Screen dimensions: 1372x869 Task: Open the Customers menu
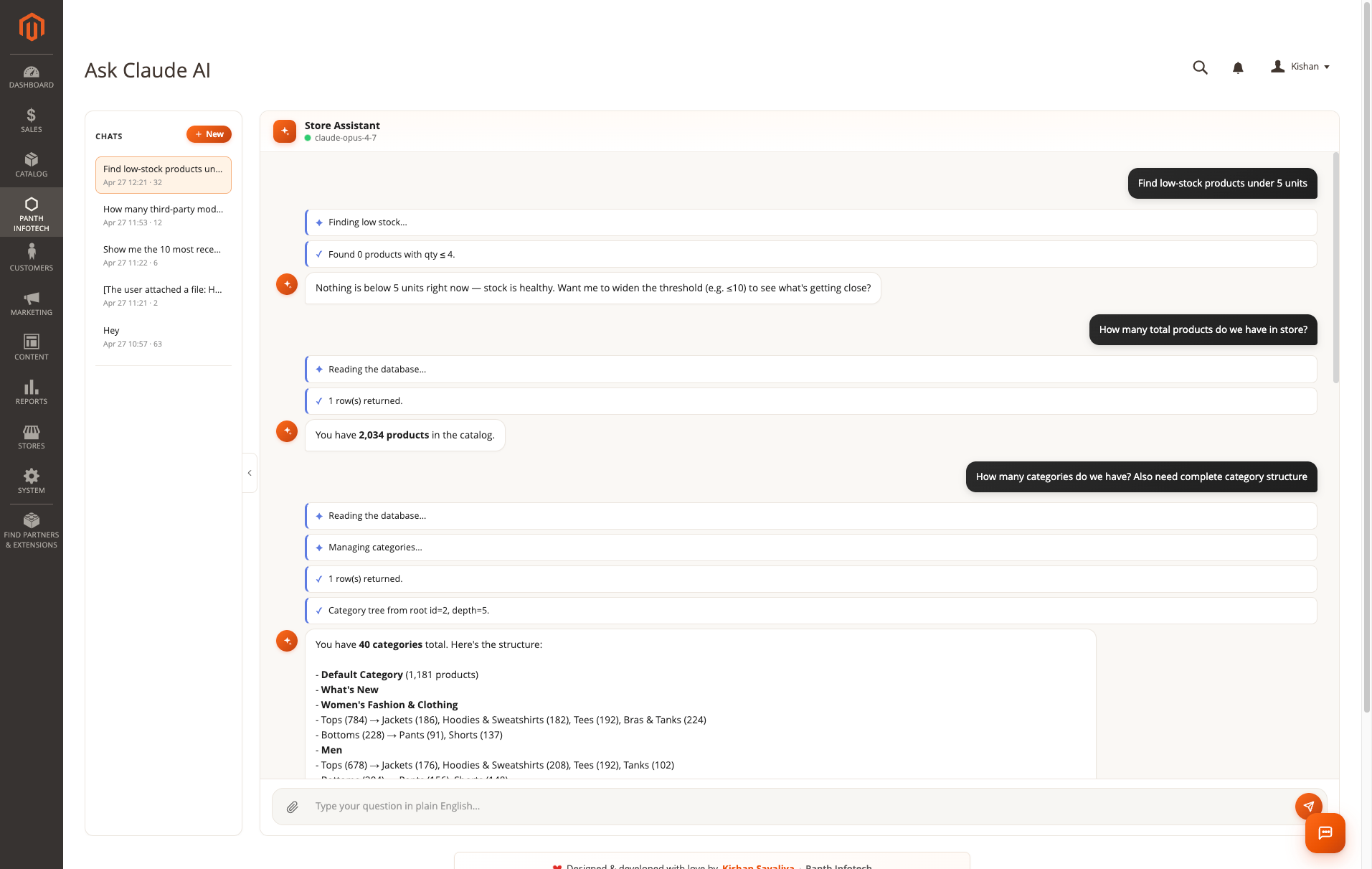pos(31,258)
